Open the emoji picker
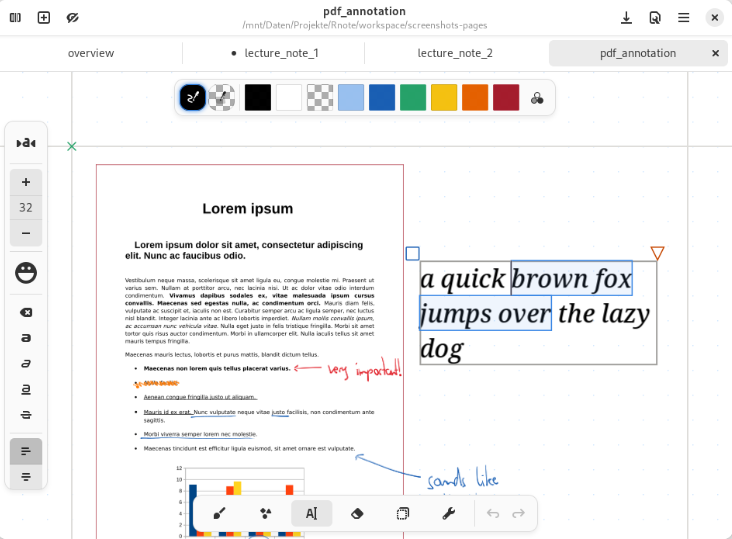 [26, 273]
